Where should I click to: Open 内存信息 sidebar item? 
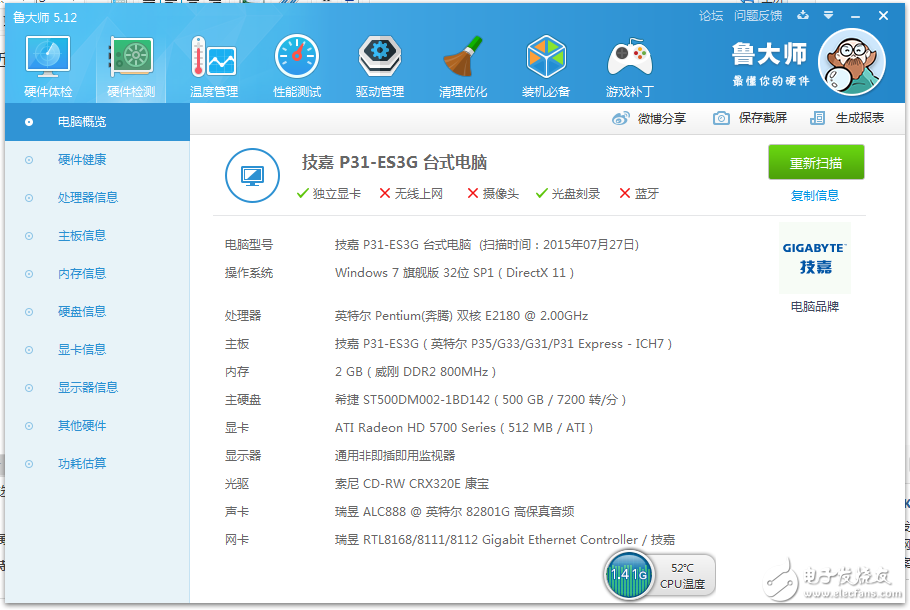click(x=98, y=274)
